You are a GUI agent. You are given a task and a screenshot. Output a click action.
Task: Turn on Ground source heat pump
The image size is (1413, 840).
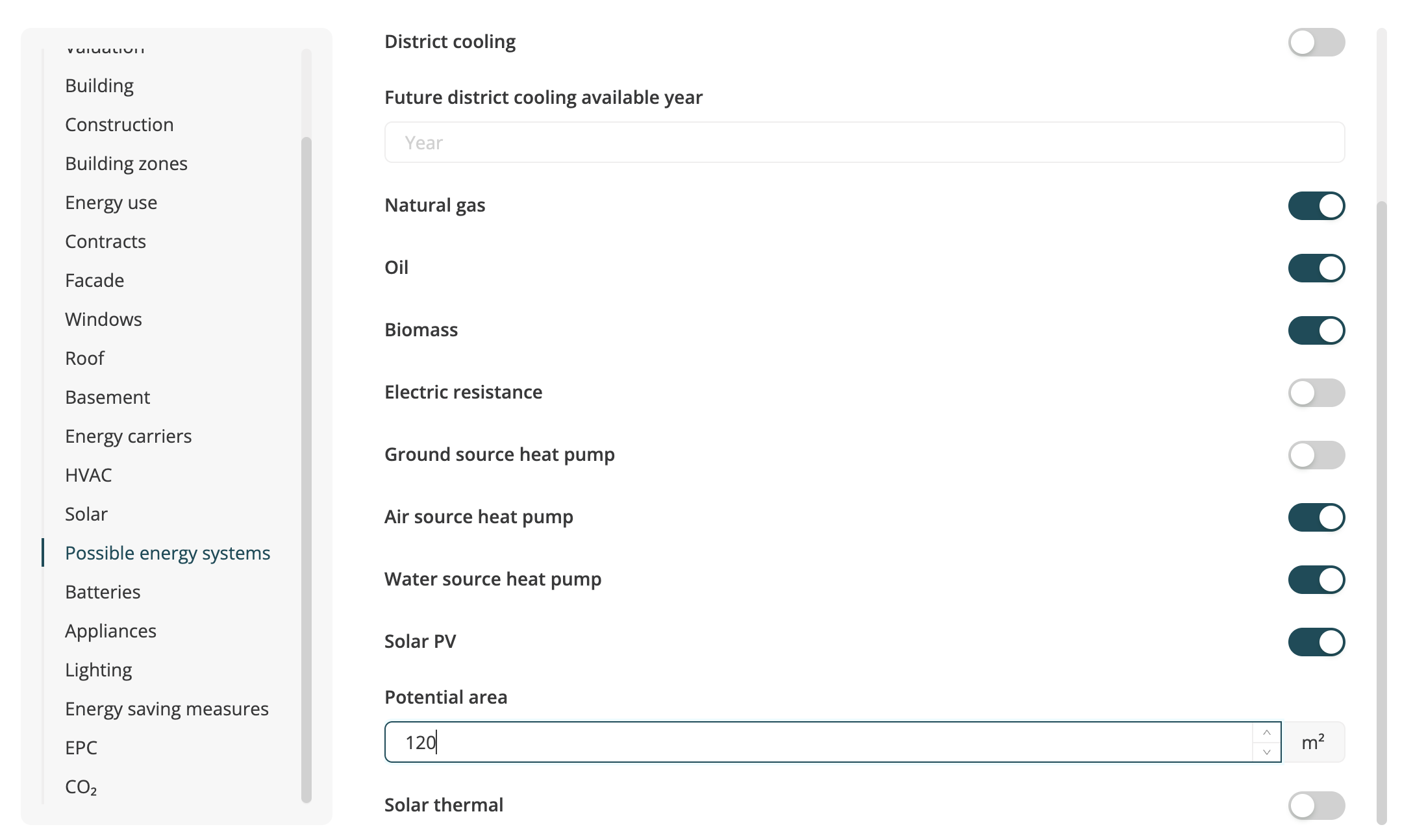[x=1316, y=455]
